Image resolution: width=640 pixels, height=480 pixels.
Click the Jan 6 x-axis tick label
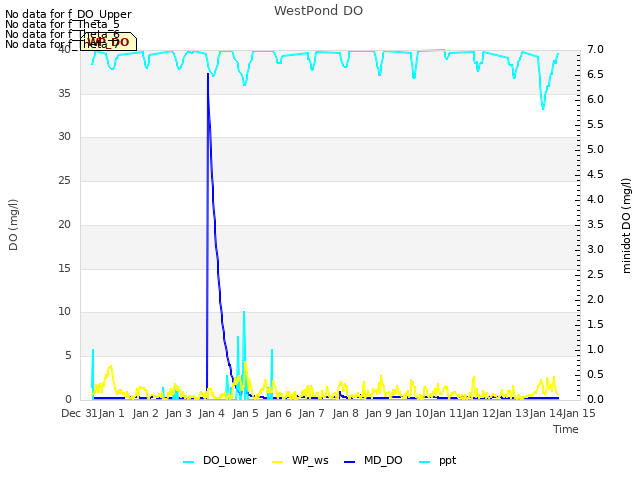278,413
